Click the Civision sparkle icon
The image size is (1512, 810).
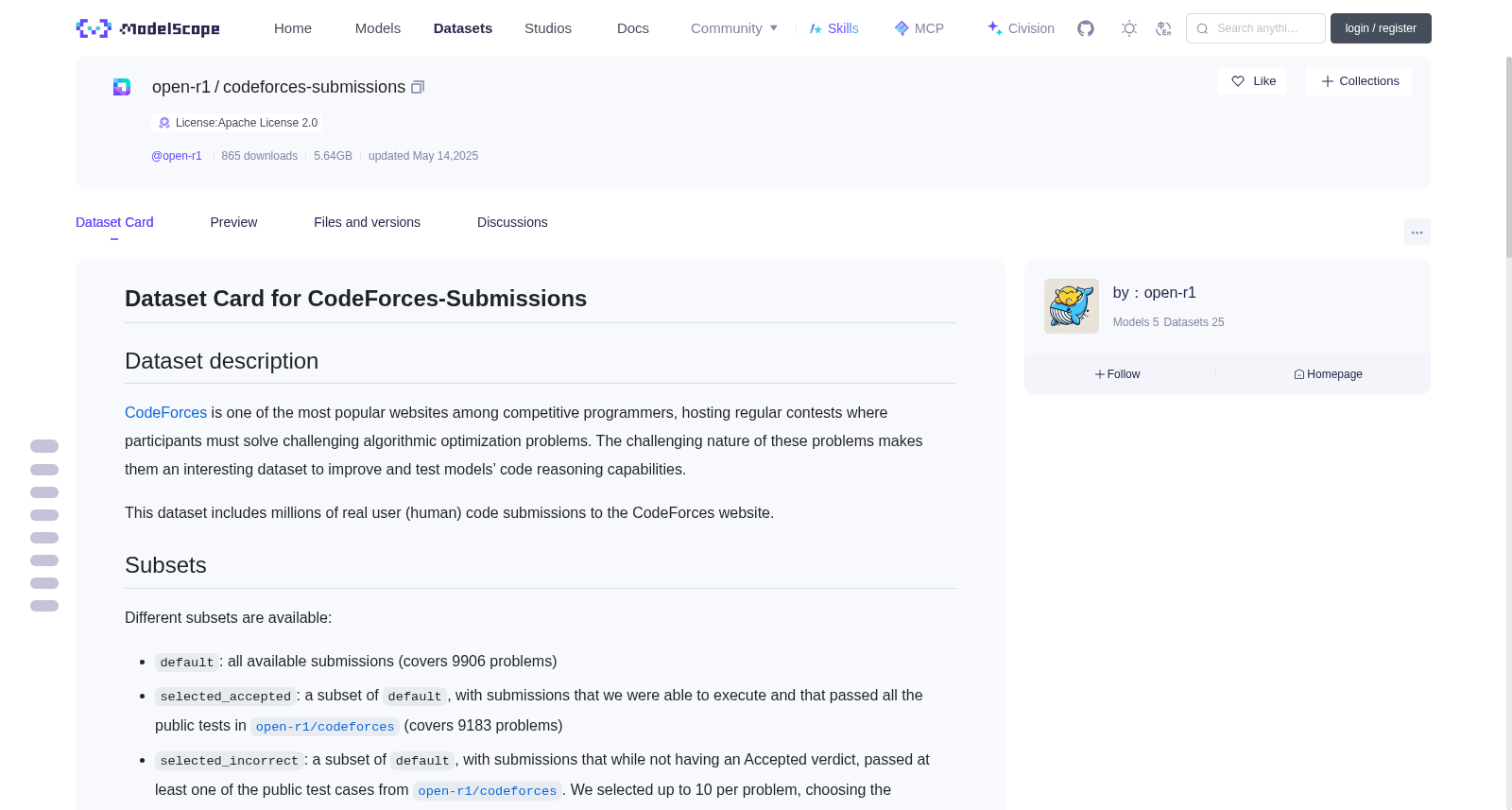(x=994, y=28)
